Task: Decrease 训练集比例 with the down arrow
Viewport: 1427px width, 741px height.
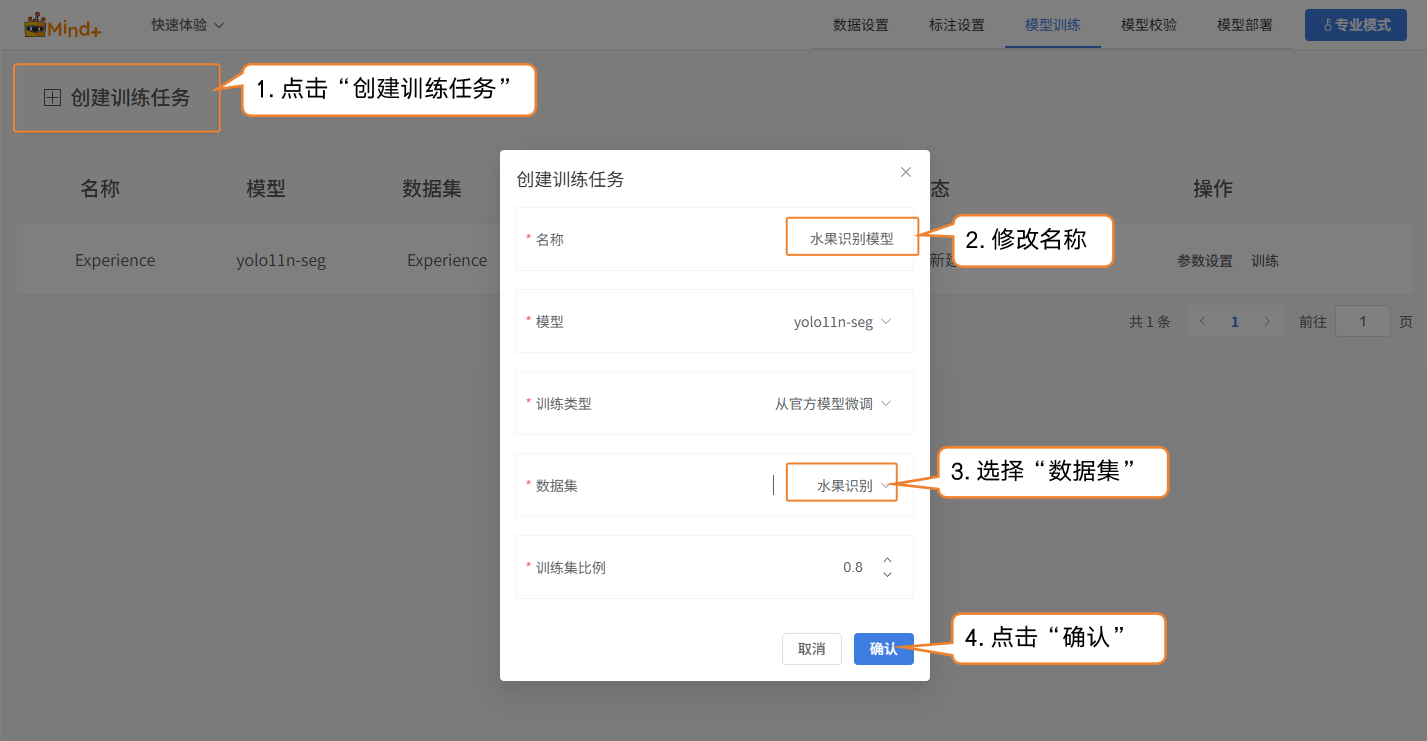Action: 887,575
